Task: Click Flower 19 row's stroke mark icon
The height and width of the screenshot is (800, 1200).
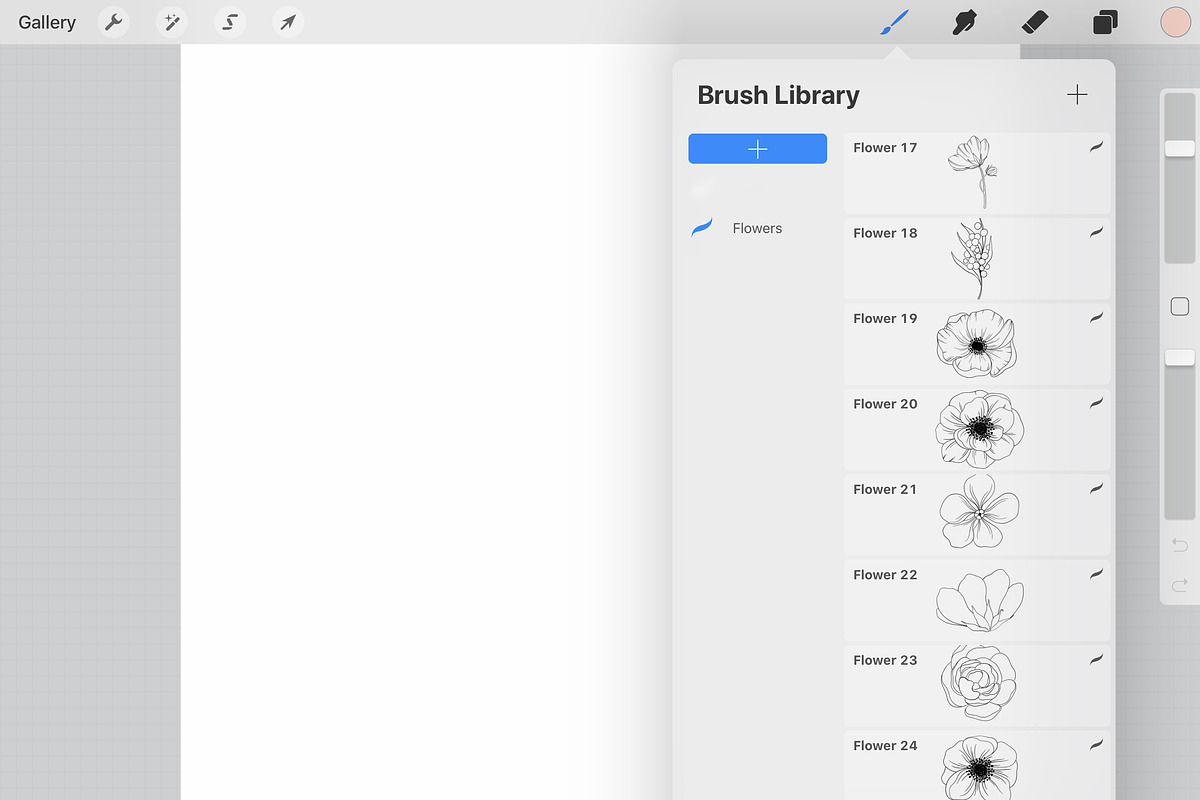Action: (x=1096, y=317)
